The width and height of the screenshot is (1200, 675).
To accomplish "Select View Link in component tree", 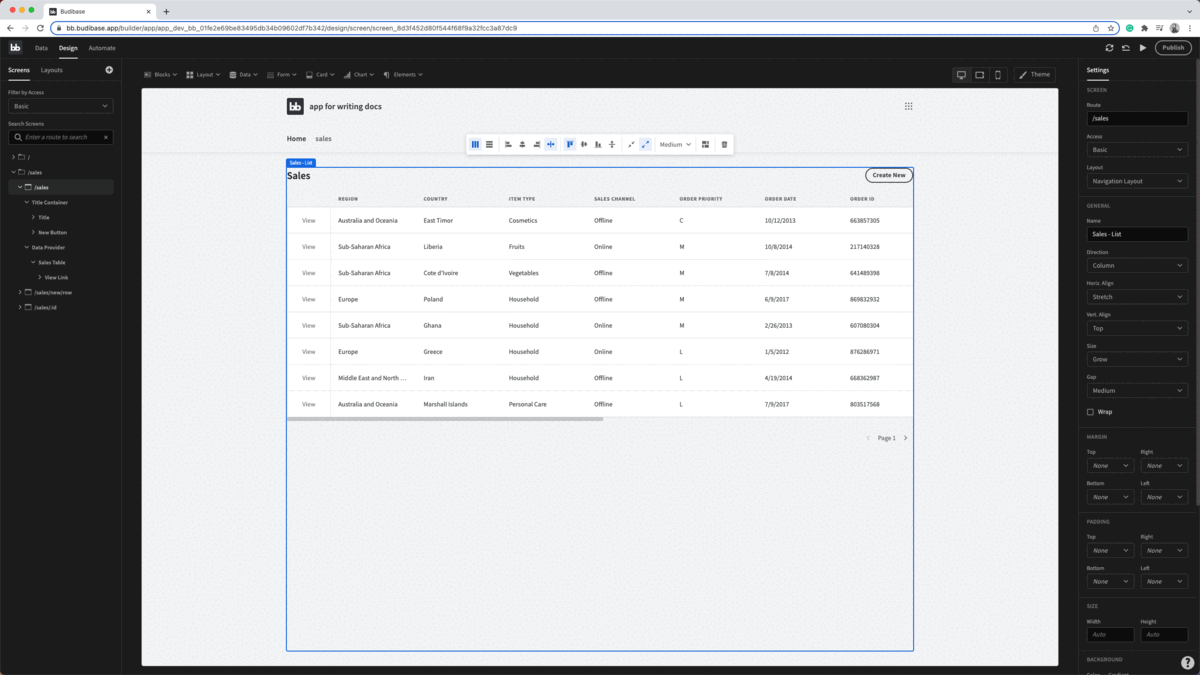I will pyautogui.click(x=56, y=277).
